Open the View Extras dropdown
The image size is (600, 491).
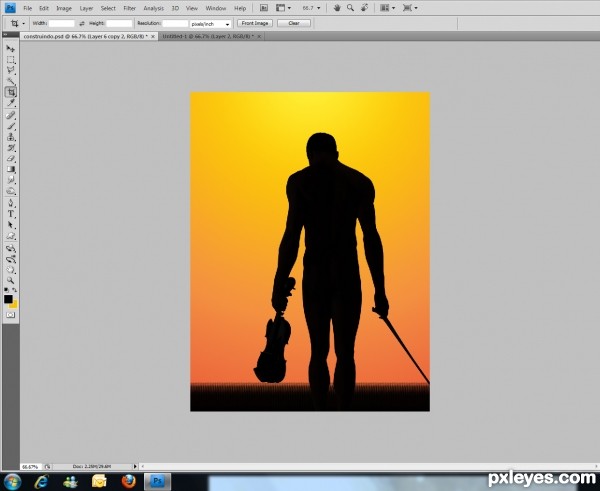point(284,8)
